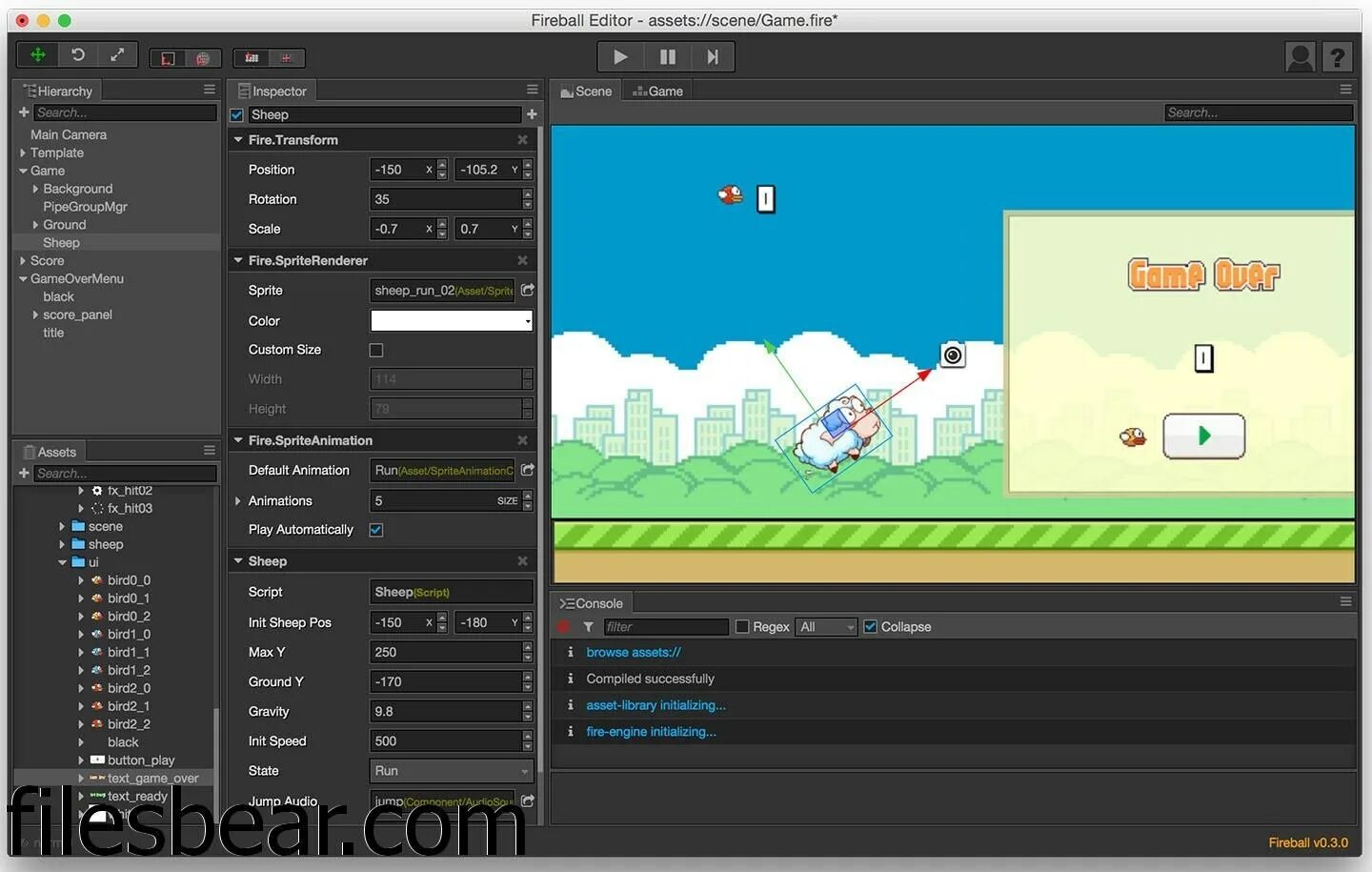Expand the Template node in Hierarchy

pos(23,152)
